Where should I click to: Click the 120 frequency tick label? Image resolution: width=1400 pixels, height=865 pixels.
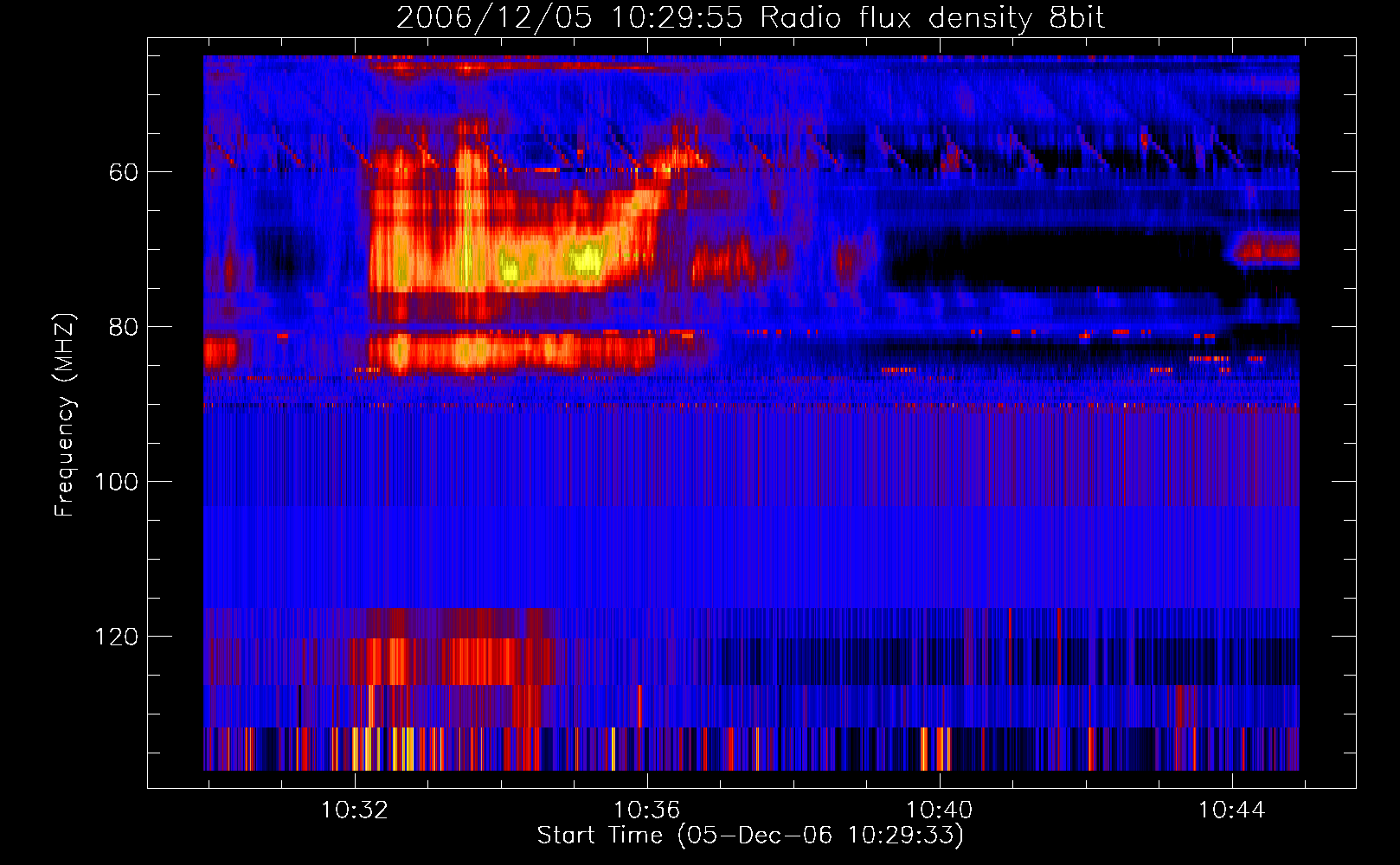tap(117, 637)
